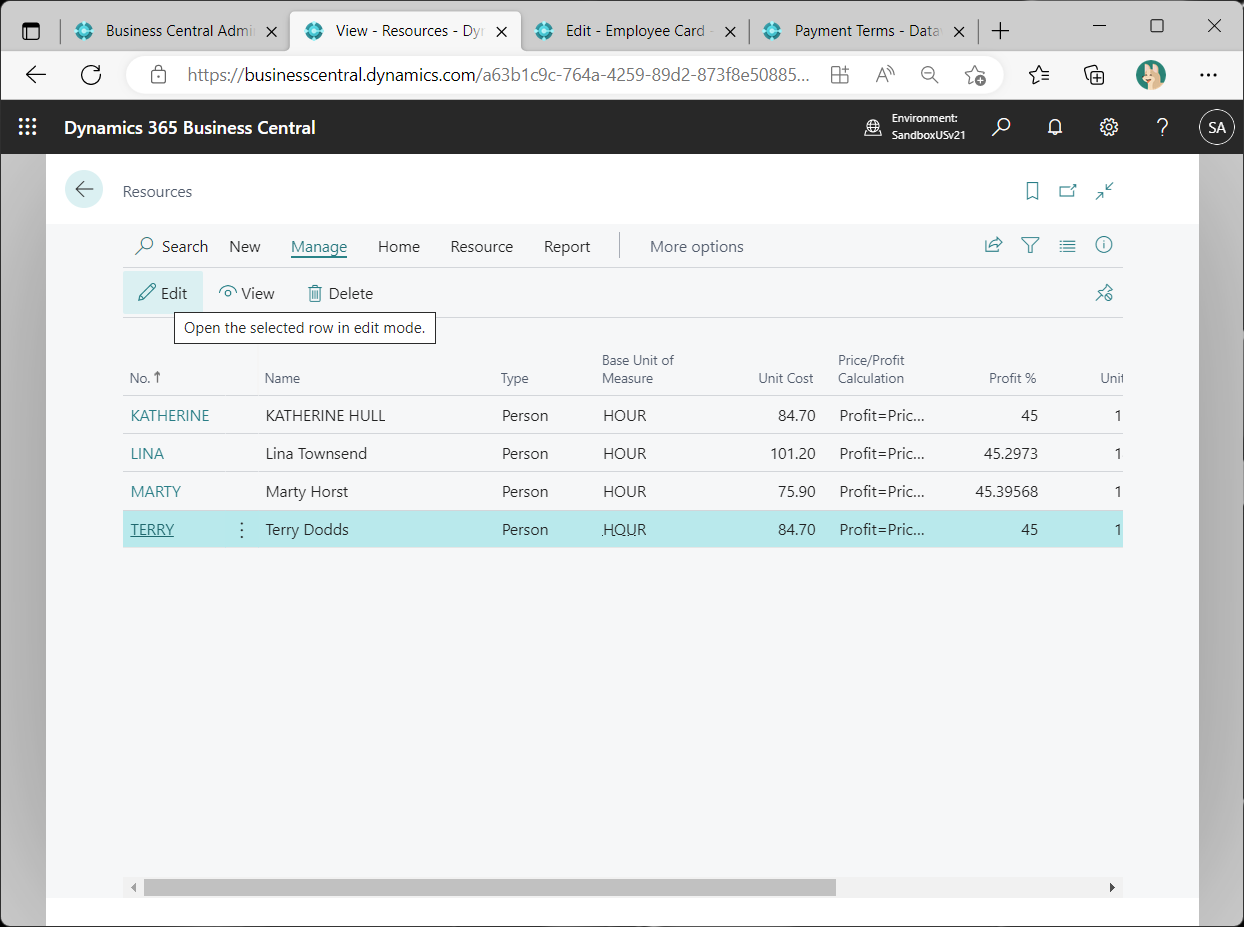Open Resources page in new window
1244x927 pixels.
pos(1068,191)
